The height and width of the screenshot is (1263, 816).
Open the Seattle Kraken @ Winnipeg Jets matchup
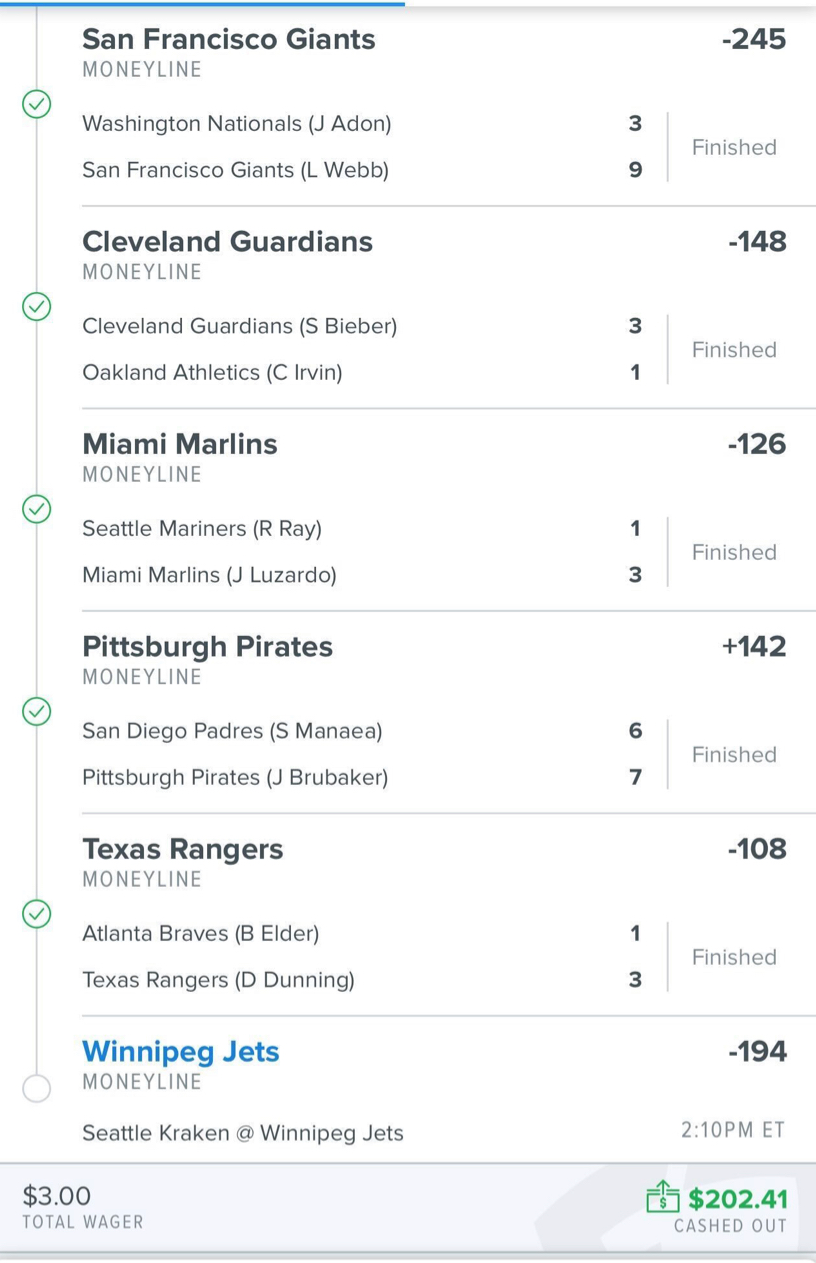(243, 1133)
